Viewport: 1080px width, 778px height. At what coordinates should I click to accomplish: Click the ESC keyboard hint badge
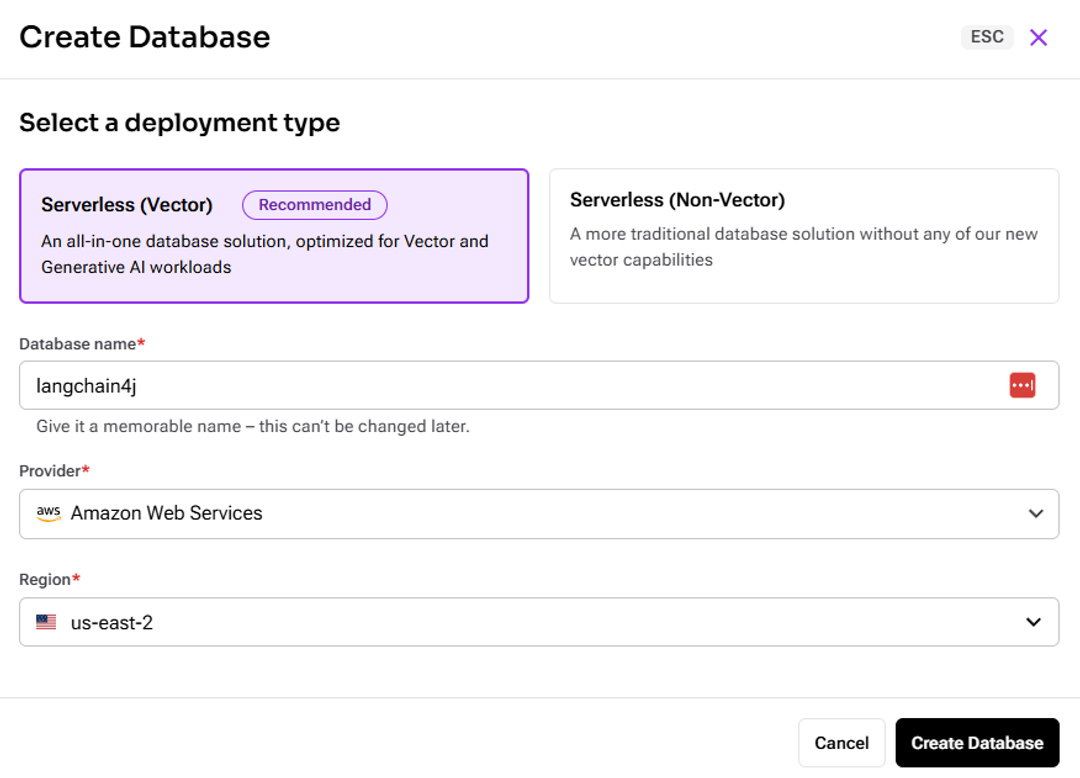point(987,37)
